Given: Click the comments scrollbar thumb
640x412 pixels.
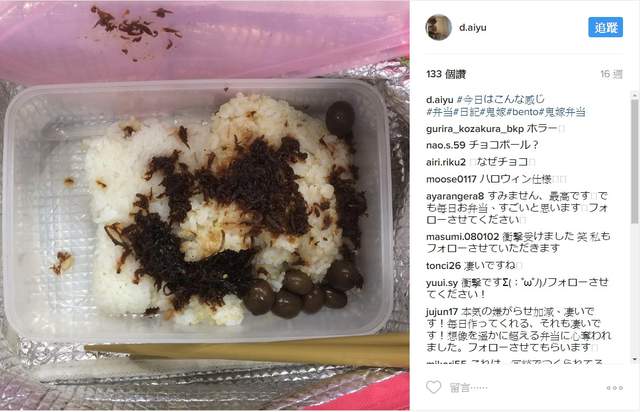Looking at the screenshot, I should (x=634, y=161).
